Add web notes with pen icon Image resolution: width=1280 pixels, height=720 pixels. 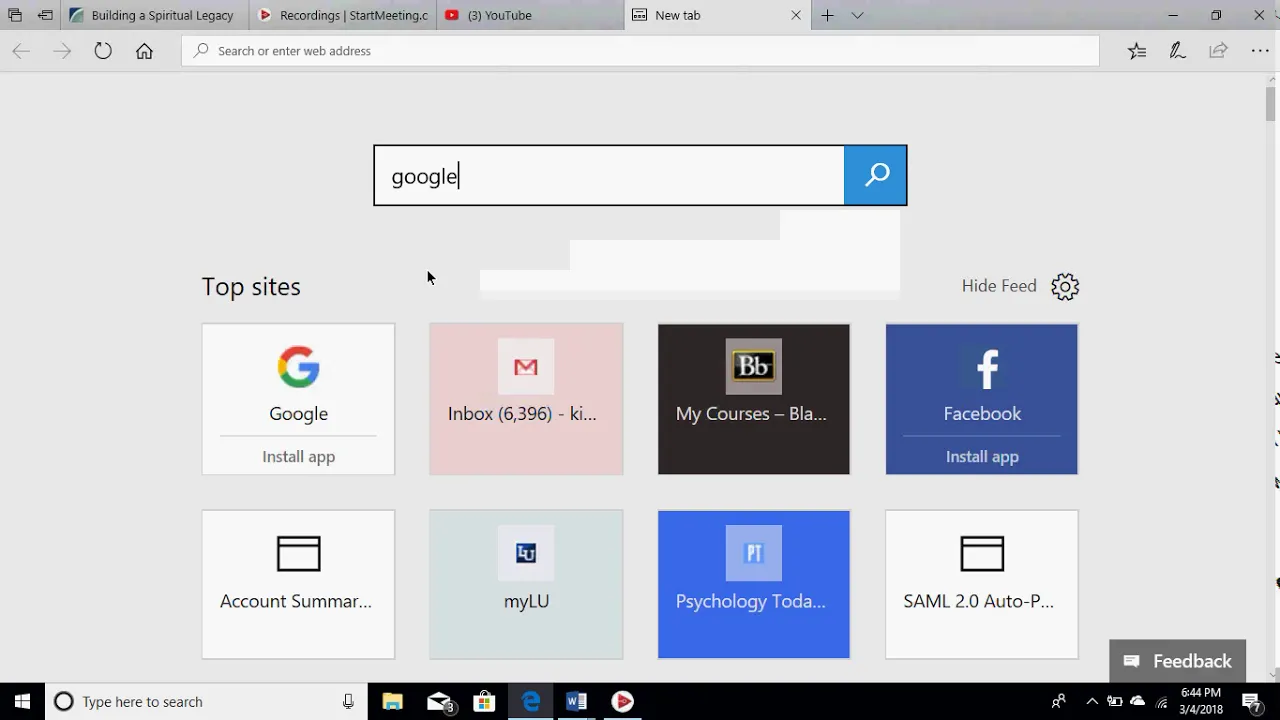1177,51
